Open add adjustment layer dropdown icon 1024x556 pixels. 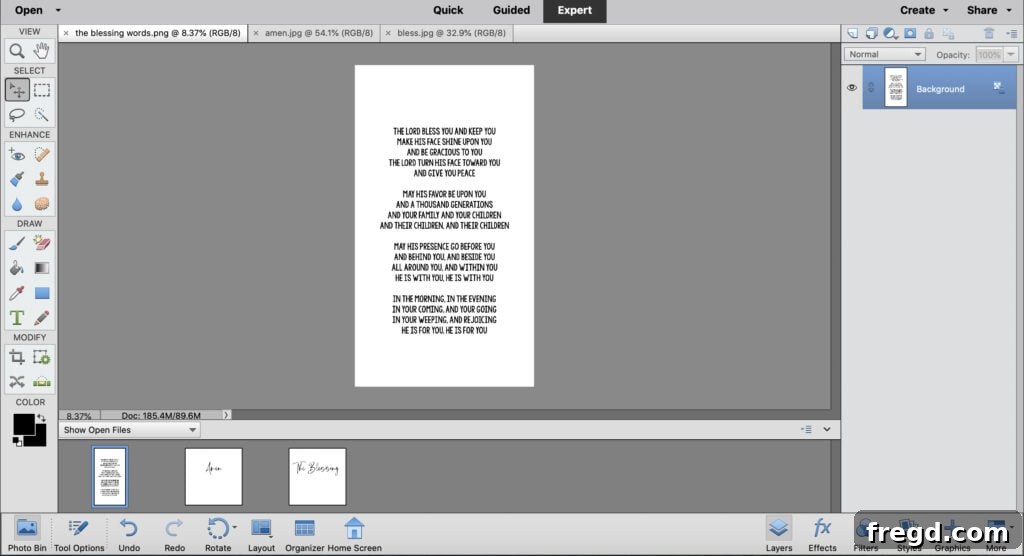click(890, 33)
